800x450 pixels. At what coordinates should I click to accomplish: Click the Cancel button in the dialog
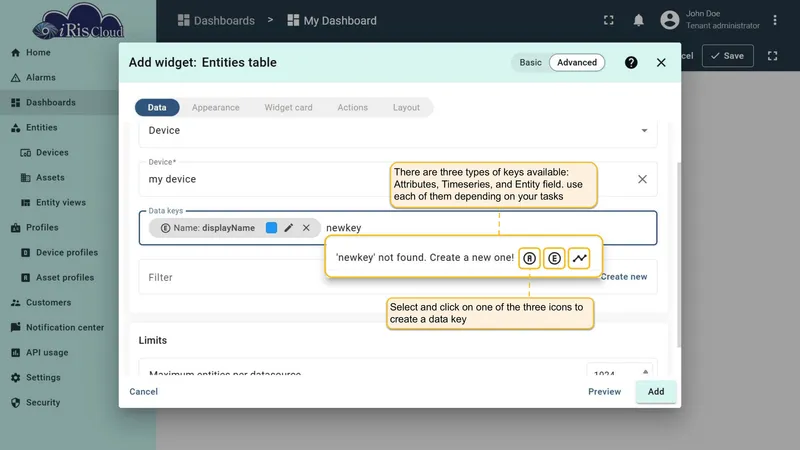click(x=143, y=392)
